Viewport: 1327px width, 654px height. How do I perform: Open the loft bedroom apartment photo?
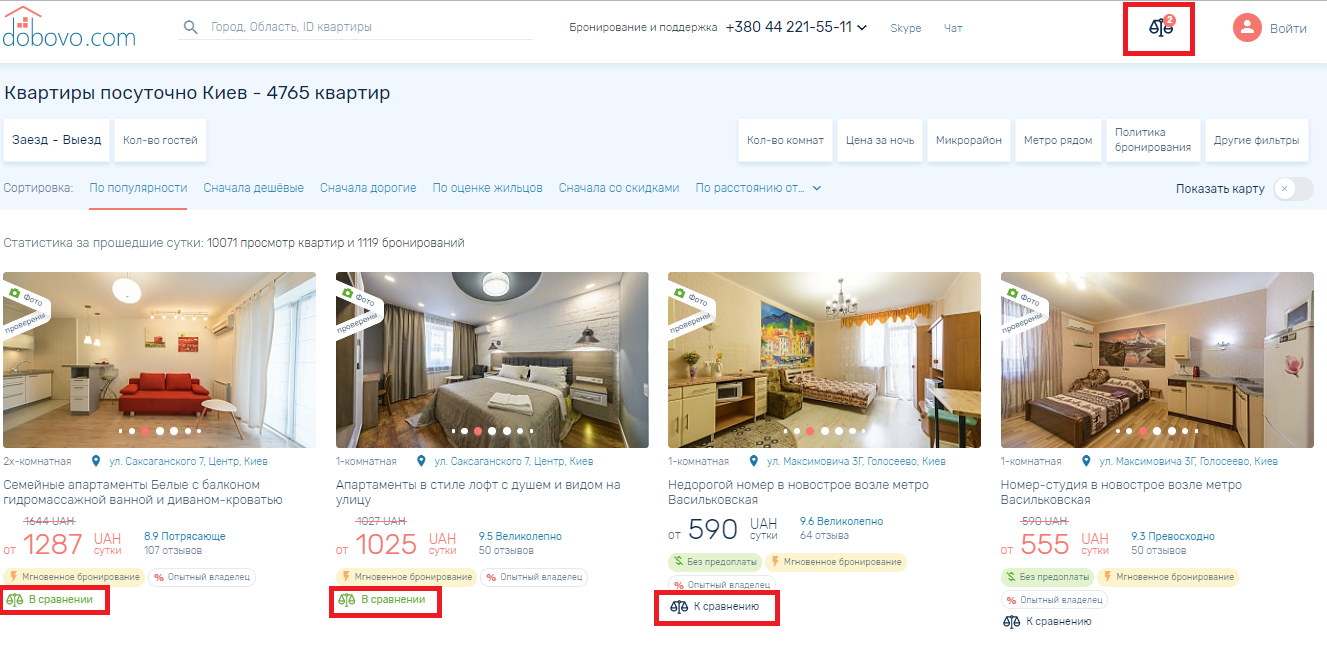click(492, 360)
